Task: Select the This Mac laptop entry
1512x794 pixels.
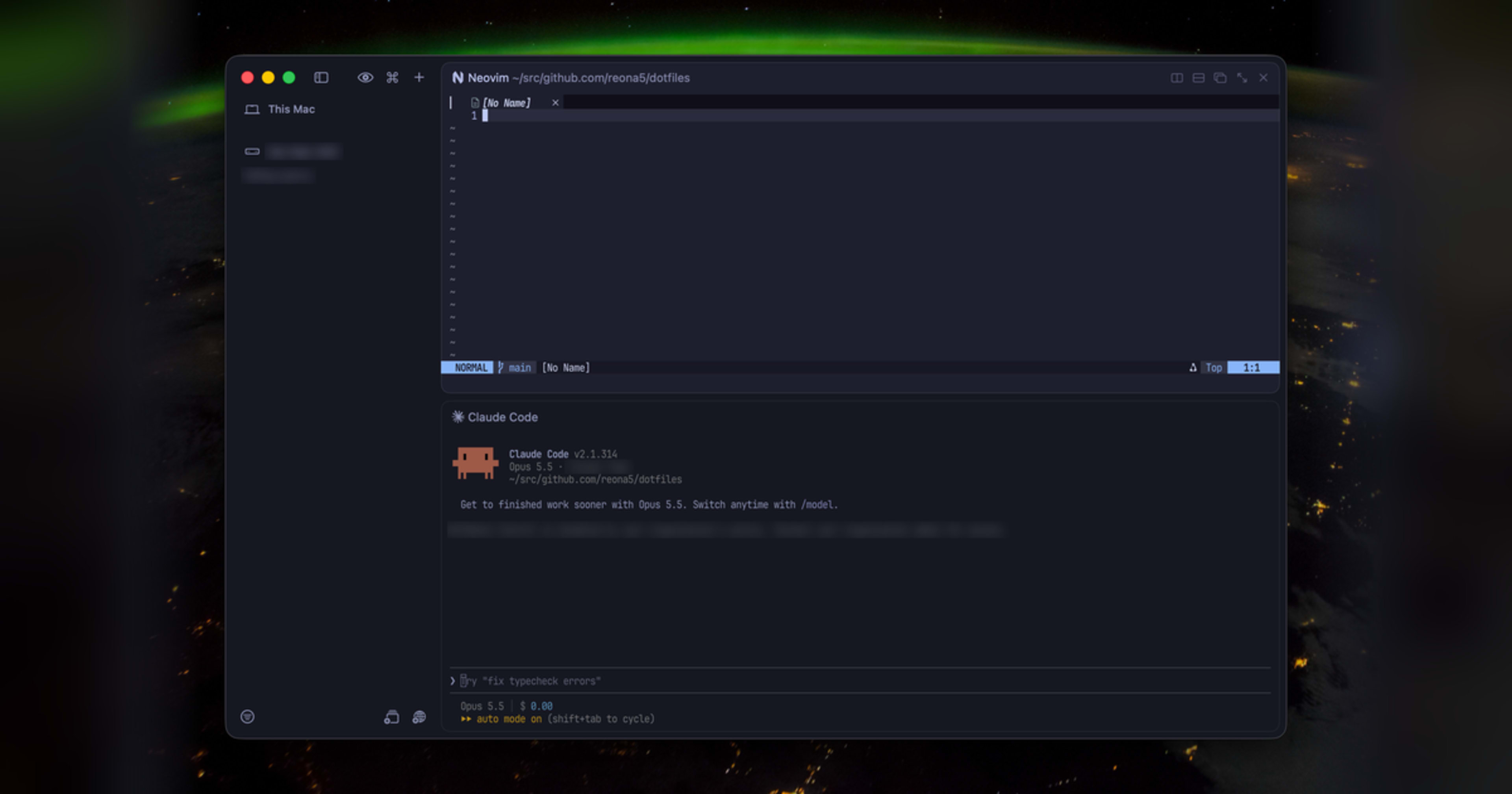Action: (x=280, y=109)
